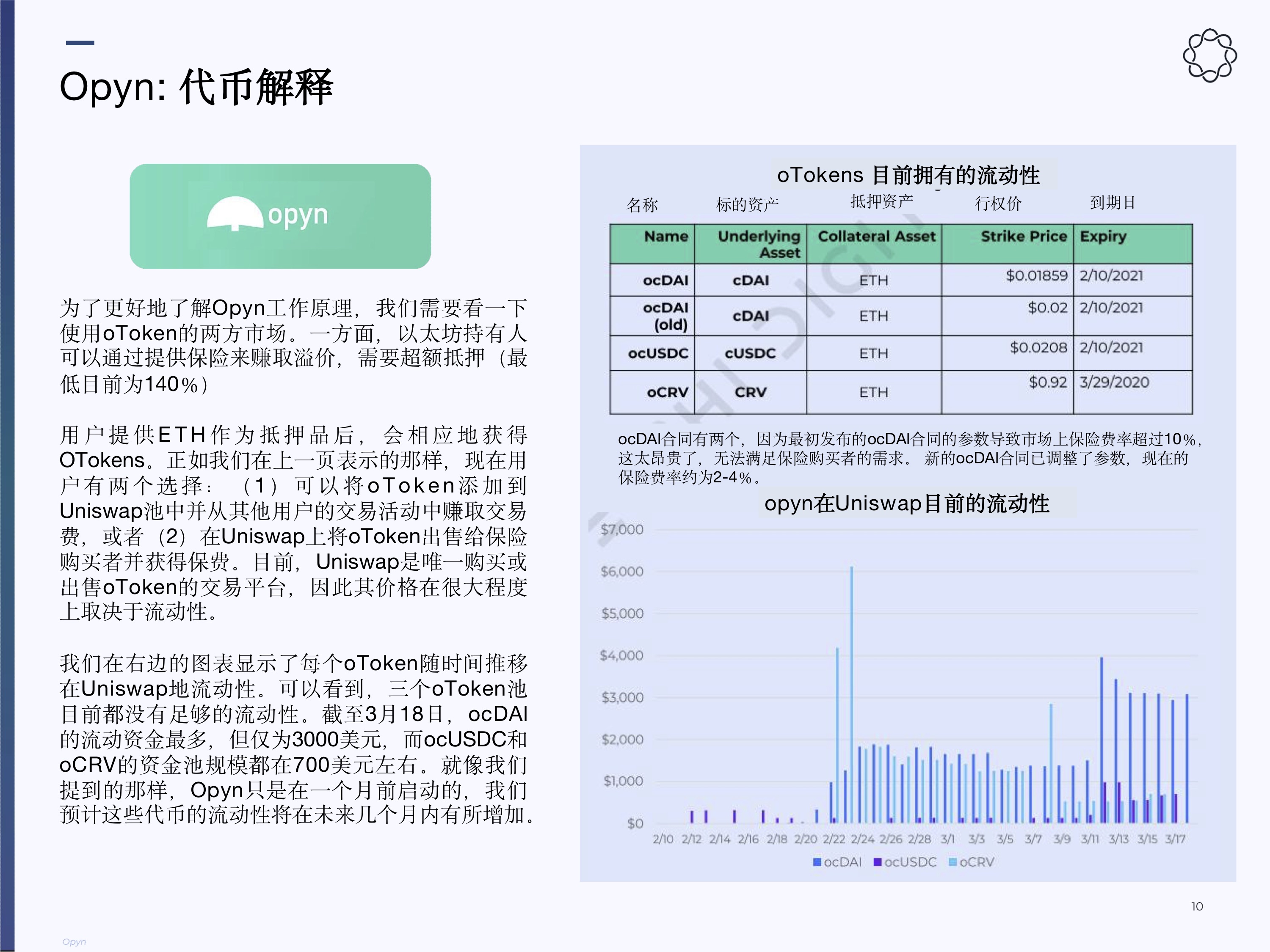Click the Chinese label "名称" above the table
Viewport: 1270px width, 952px height.
click(x=642, y=205)
